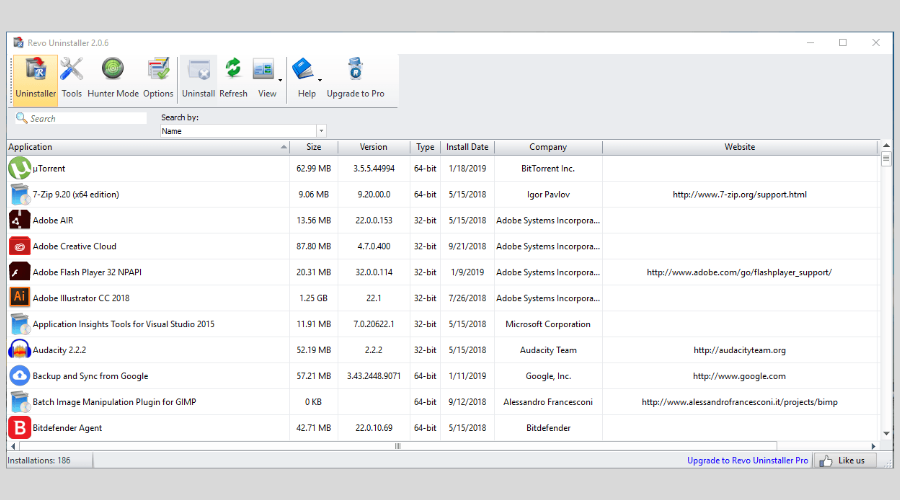Click the View toolbar icon
This screenshot has height=500, width=900.
click(x=263, y=70)
